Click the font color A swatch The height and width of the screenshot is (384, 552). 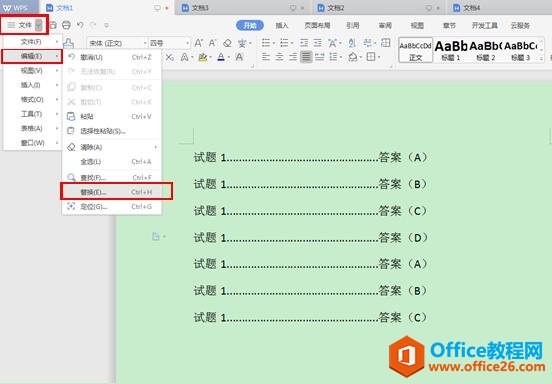point(221,57)
